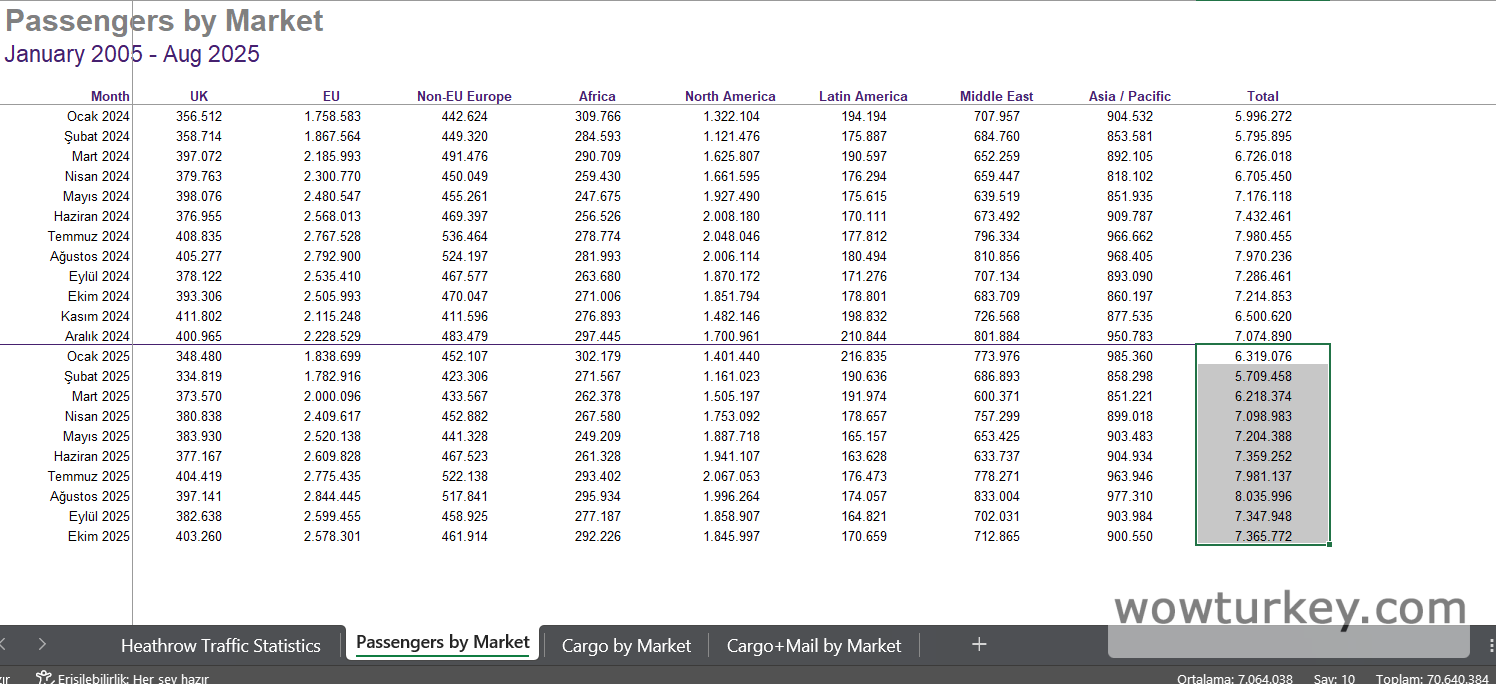Screen dimensions: 1496x684
Task: Open the Cargo+Mail by Market sheet
Action: point(813,646)
